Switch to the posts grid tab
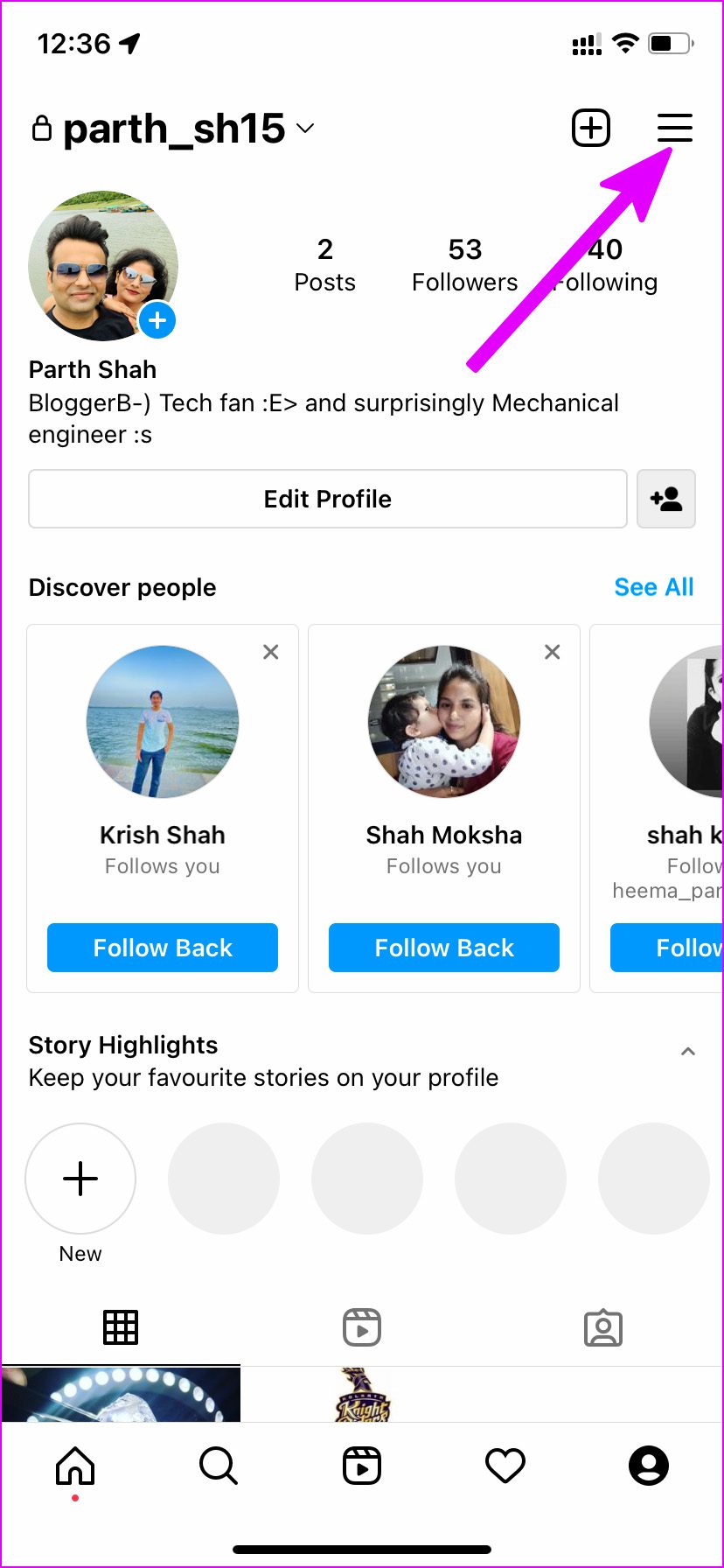724x1568 pixels. coord(121,1327)
